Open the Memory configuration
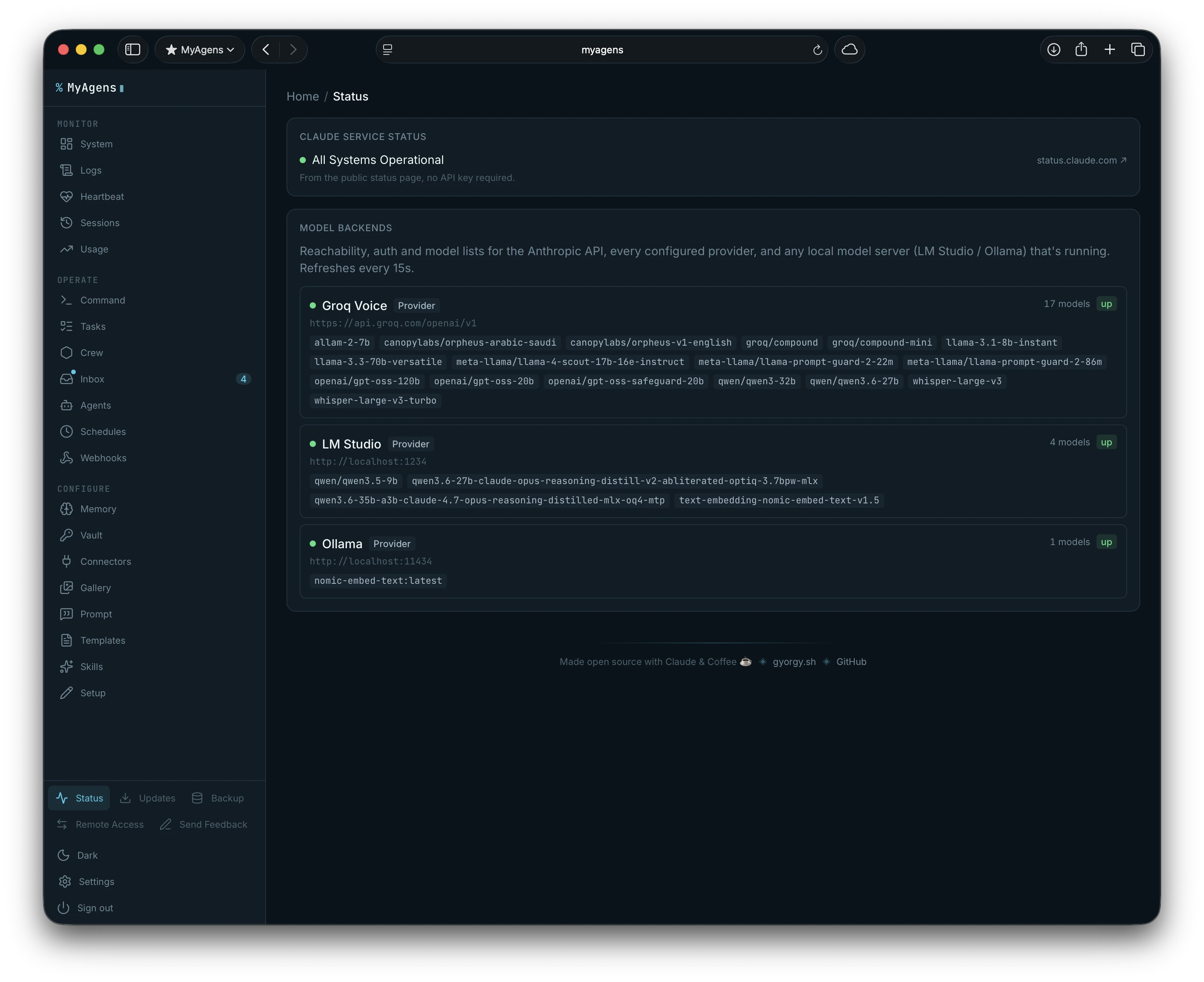Viewport: 1204px width, 982px height. point(88,509)
